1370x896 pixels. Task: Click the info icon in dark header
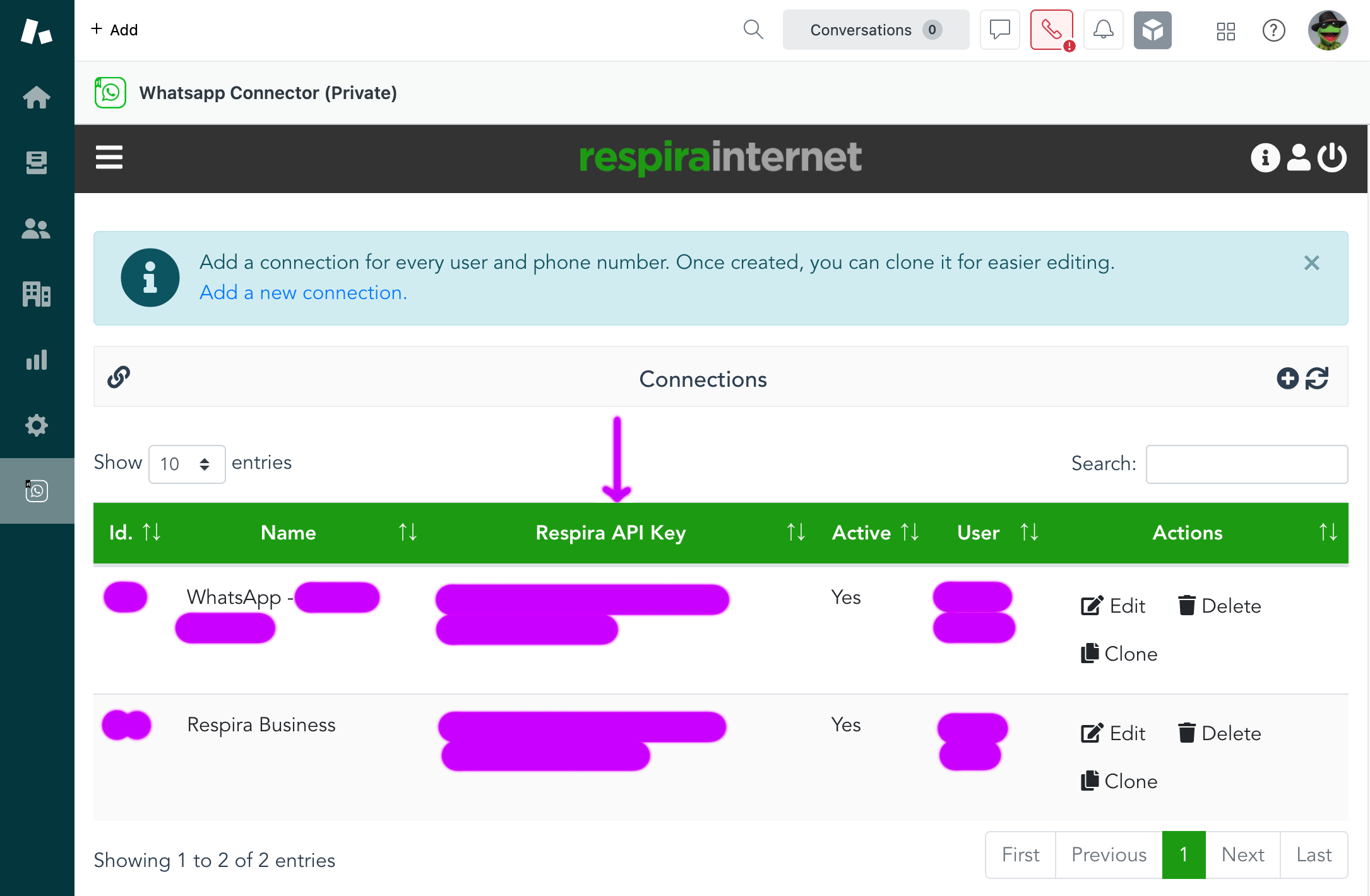[x=1265, y=157]
